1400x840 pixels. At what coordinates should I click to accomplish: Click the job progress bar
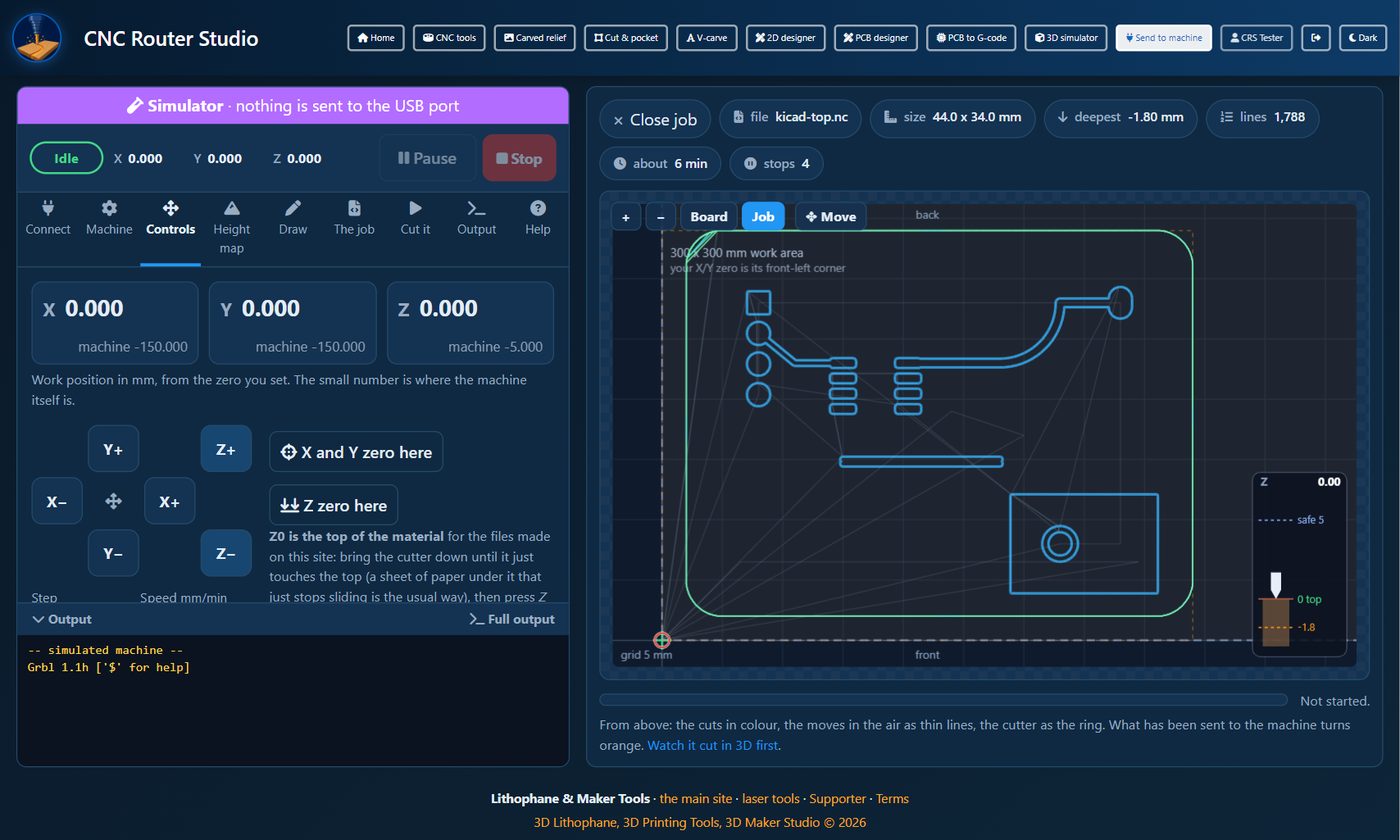[943, 700]
